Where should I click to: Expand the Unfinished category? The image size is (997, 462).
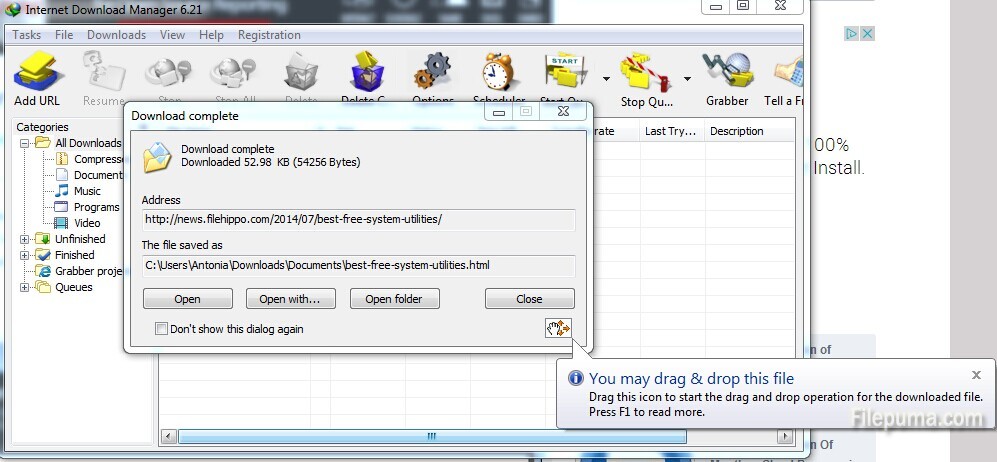(25, 239)
